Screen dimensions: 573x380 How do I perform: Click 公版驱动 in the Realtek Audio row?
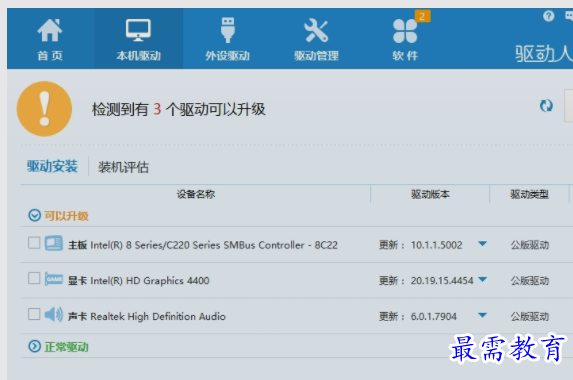(530, 316)
